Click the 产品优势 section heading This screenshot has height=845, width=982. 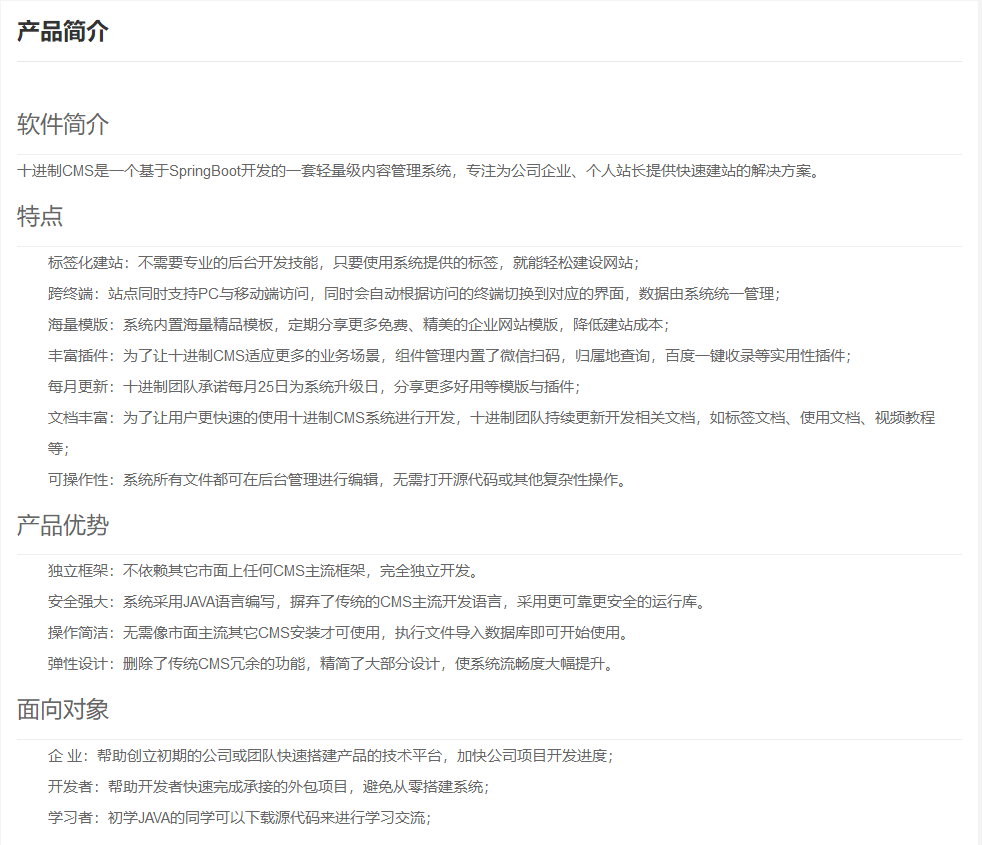click(63, 525)
